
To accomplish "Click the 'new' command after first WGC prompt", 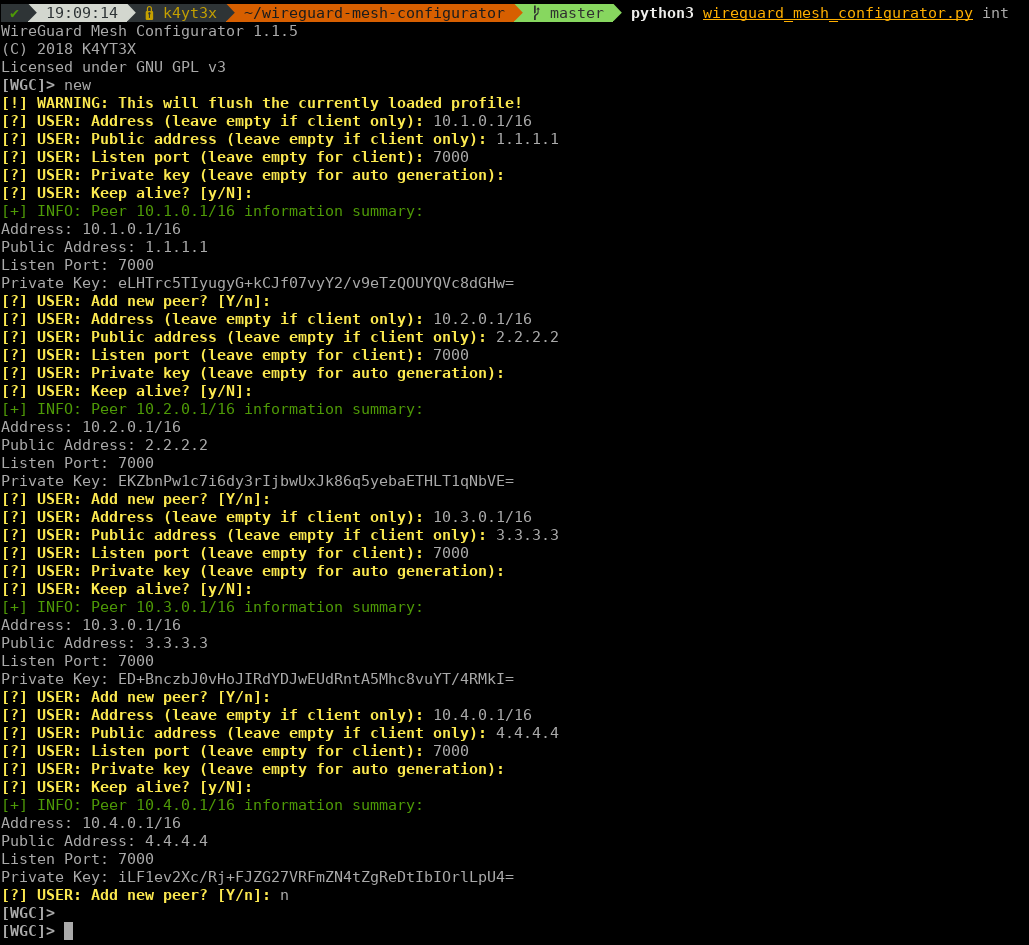I will pos(77,85).
